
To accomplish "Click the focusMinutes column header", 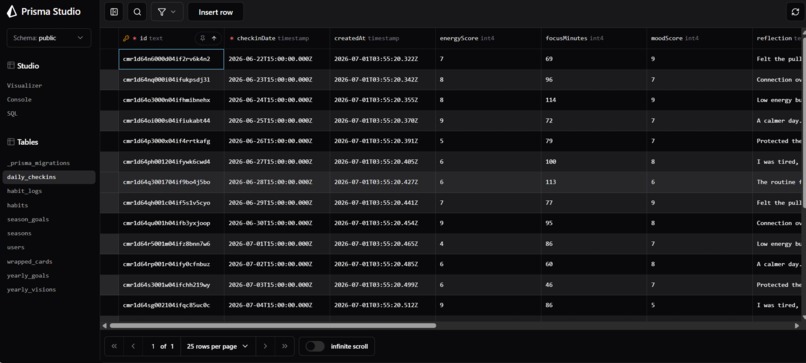I will (593, 38).
